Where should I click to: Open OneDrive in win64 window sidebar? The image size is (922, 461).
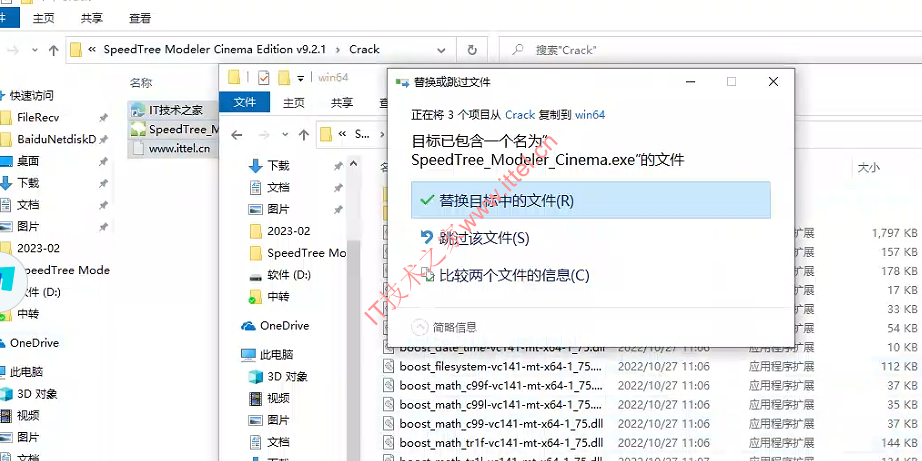coord(284,325)
